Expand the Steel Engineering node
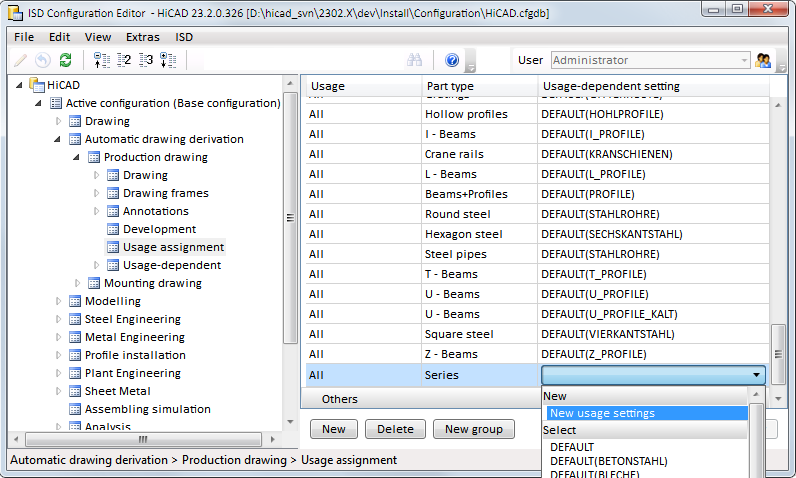The image size is (796, 478). (58, 319)
